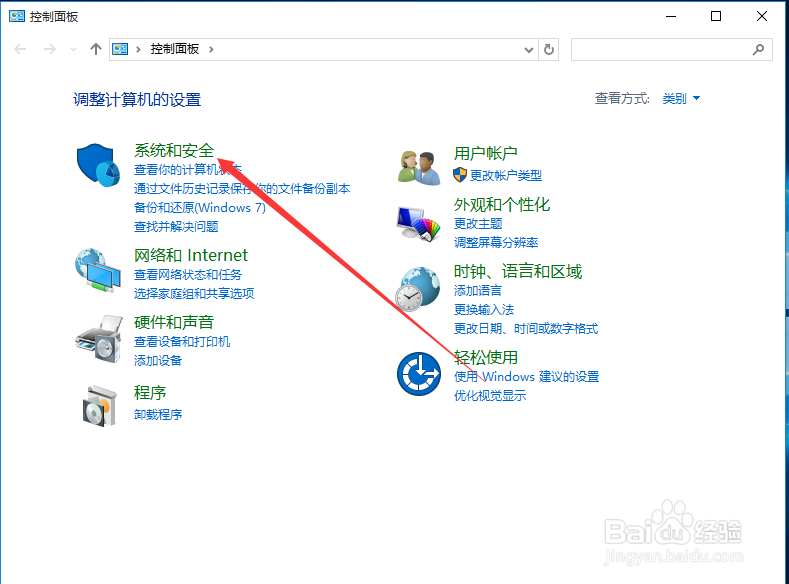Open 查看设备和打印机

(x=182, y=342)
